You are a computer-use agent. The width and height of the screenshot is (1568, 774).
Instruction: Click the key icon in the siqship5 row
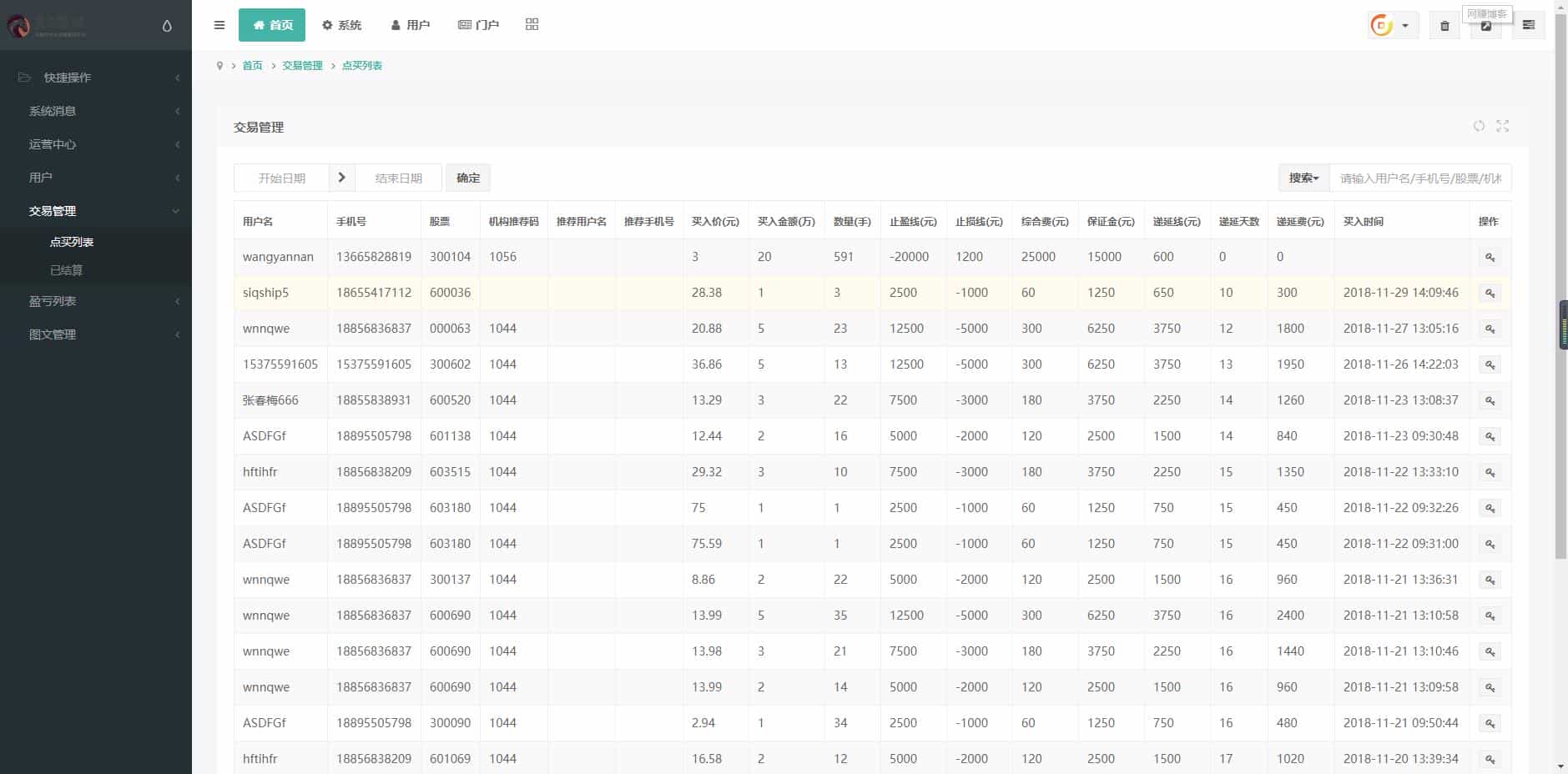[x=1490, y=294]
